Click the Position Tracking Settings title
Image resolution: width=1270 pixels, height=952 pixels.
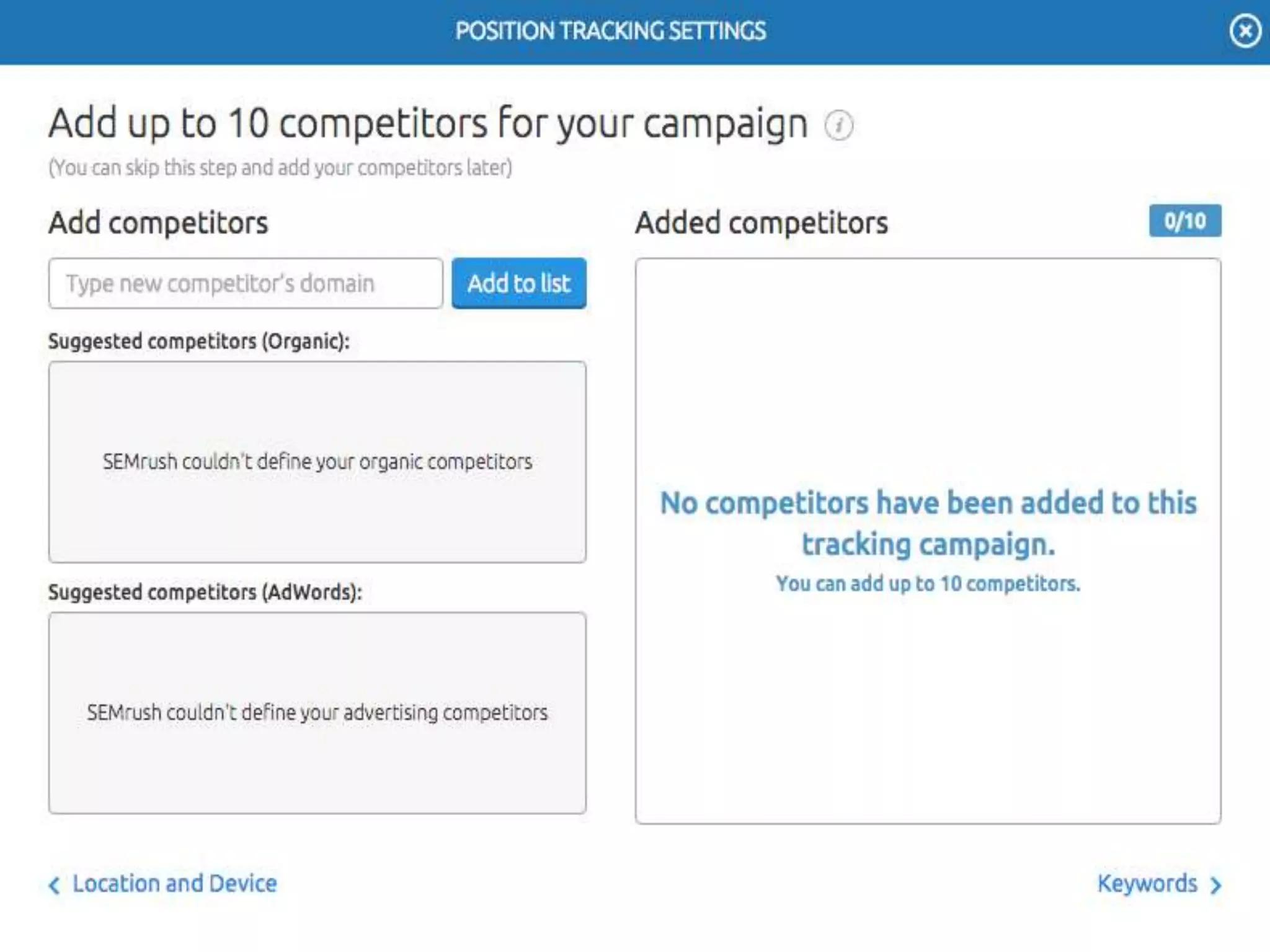[x=611, y=31]
